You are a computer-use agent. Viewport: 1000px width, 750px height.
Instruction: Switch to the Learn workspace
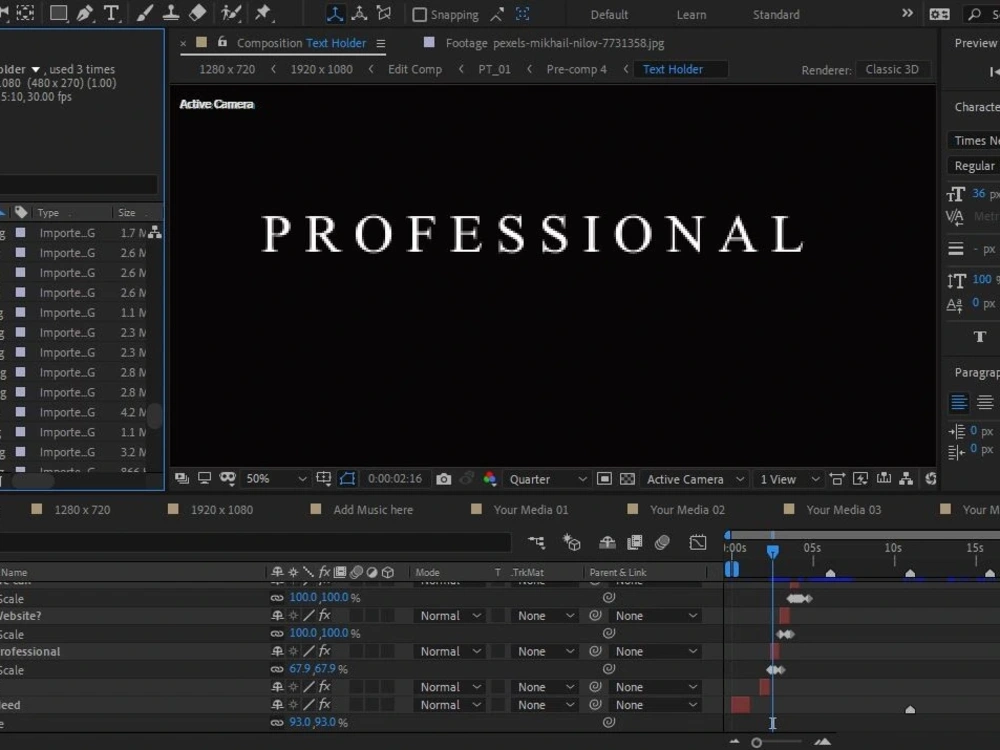coord(691,14)
